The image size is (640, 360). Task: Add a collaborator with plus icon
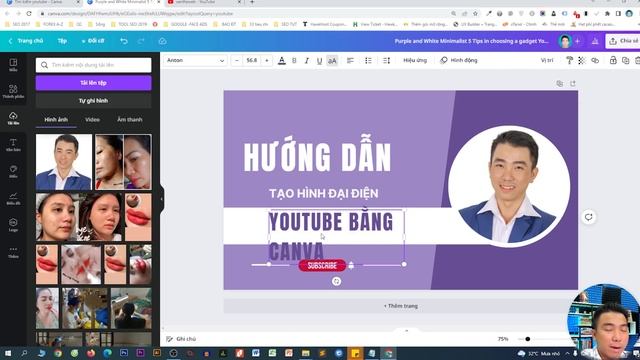tap(578, 41)
